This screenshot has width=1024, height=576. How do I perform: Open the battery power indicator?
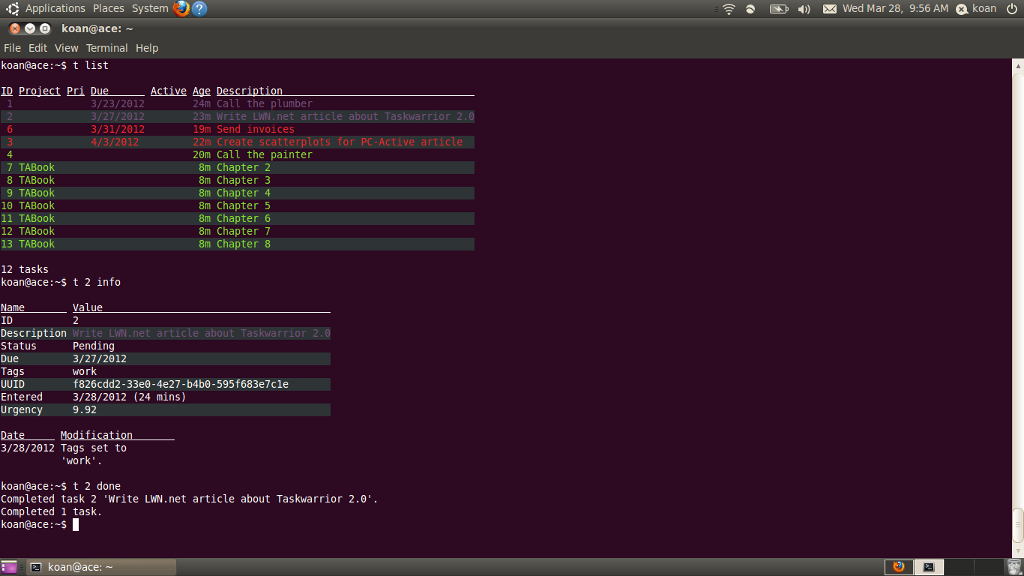(779, 9)
